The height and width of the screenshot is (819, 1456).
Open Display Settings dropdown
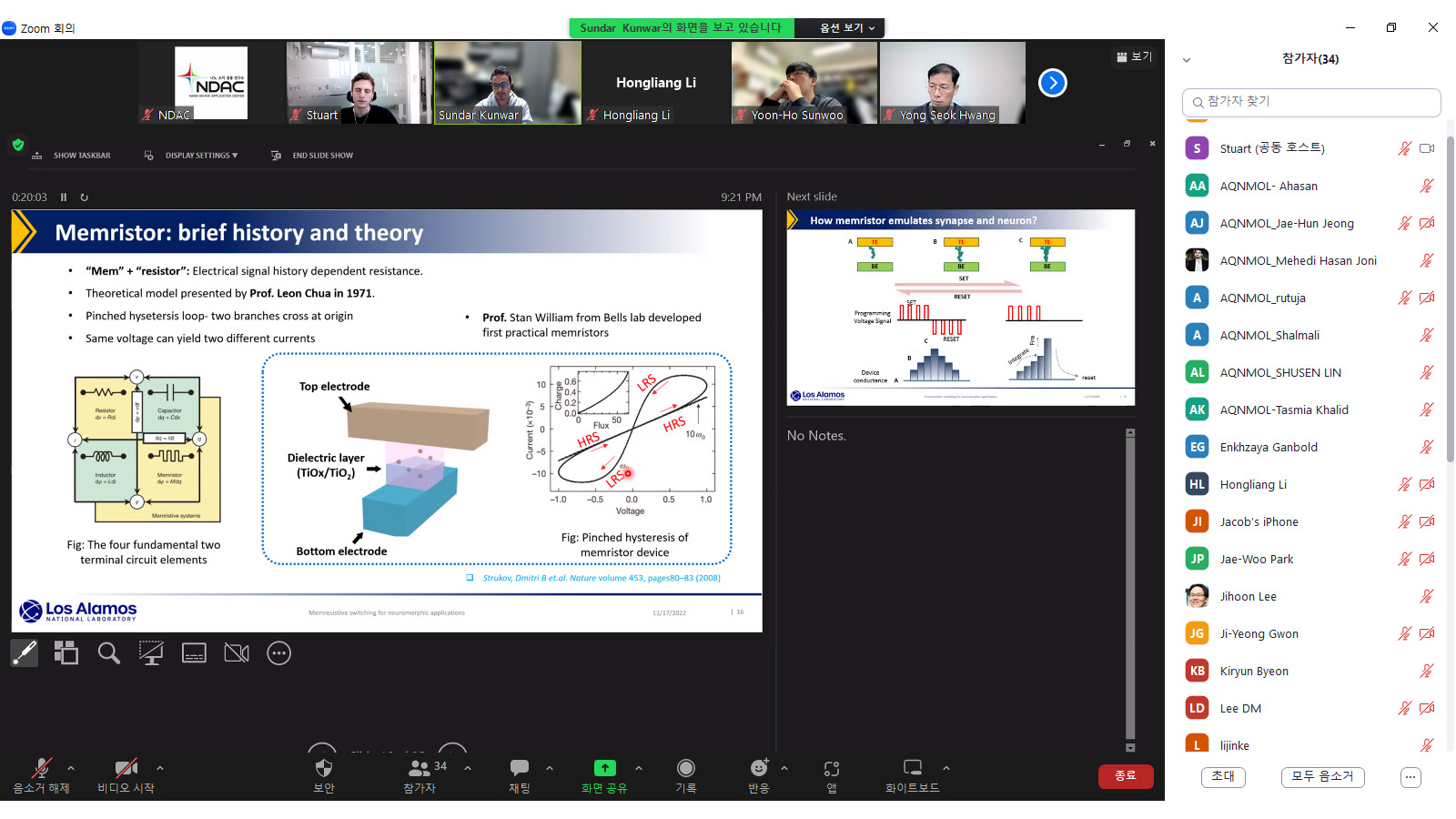click(191, 156)
